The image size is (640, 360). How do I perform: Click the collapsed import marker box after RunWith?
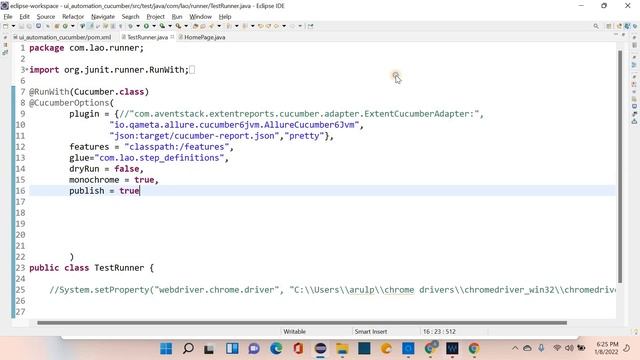pos(192,70)
